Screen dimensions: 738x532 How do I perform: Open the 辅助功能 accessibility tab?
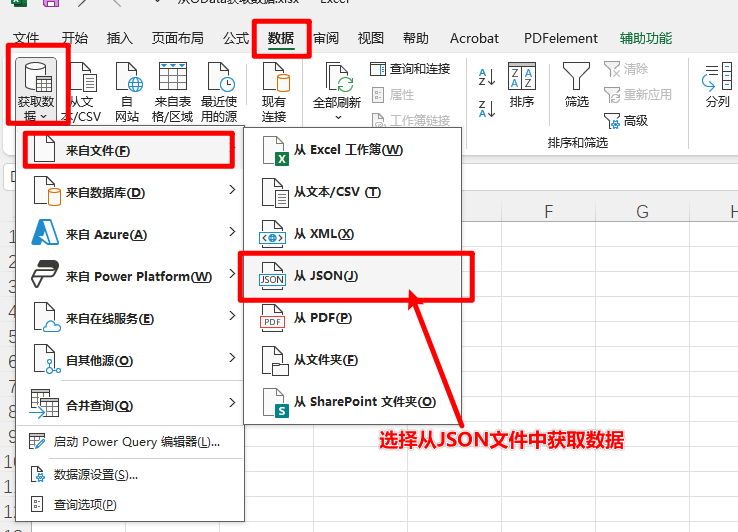[646, 38]
